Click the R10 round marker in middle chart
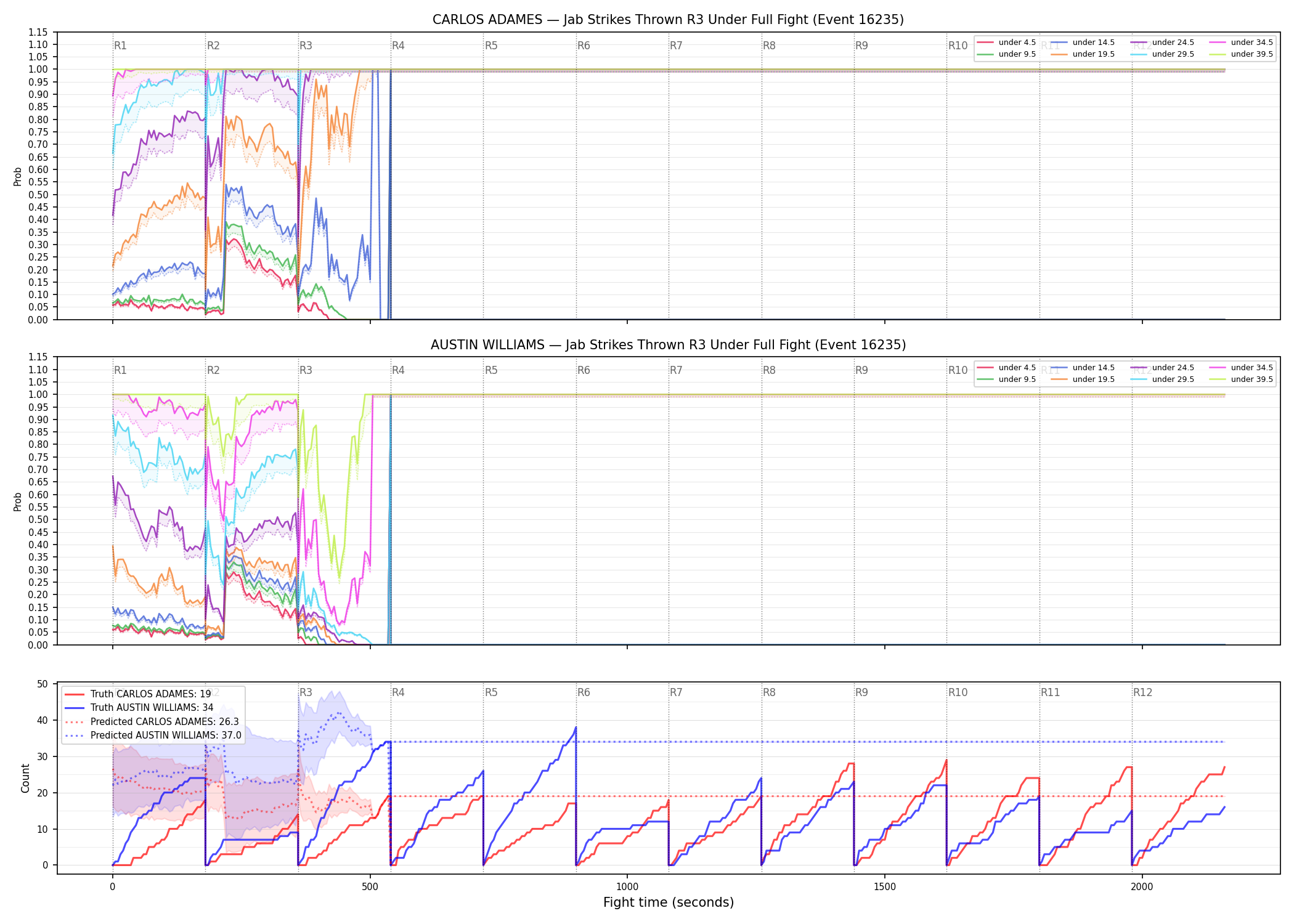 pos(958,370)
